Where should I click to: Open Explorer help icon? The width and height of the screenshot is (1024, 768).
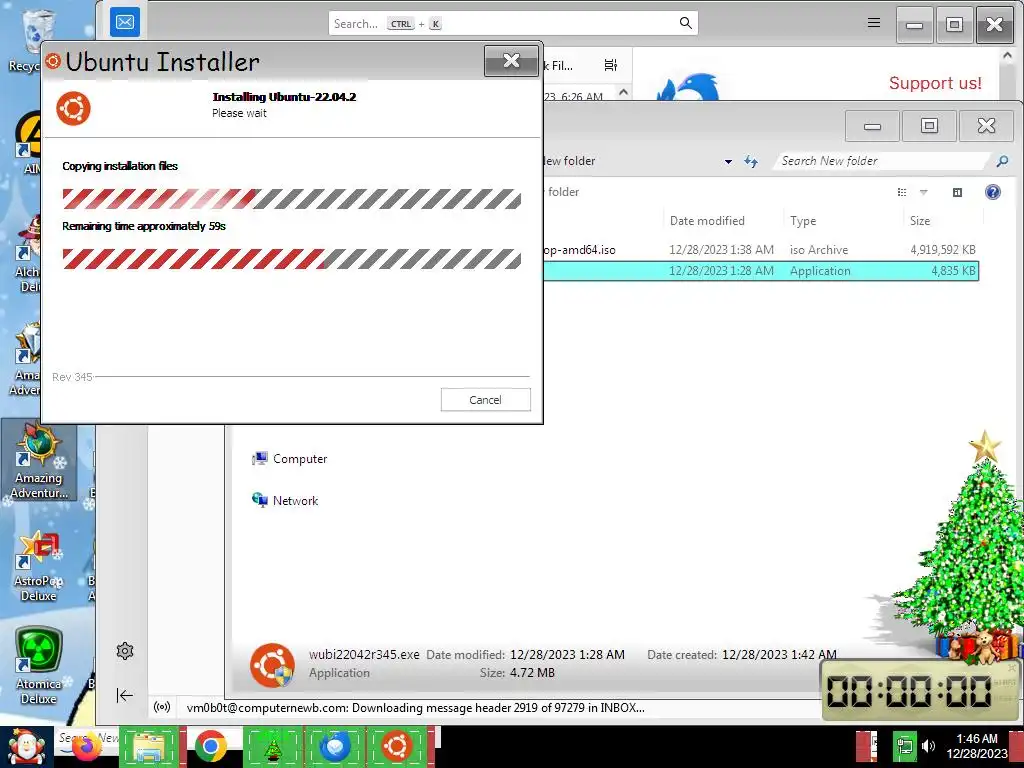[x=993, y=192]
